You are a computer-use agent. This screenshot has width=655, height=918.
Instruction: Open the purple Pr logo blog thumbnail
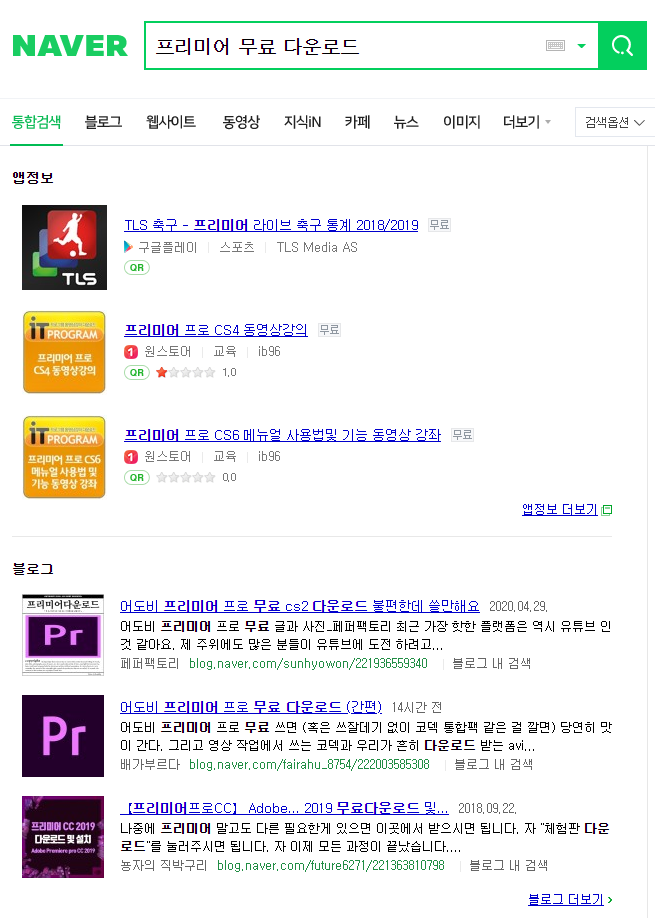[63, 736]
